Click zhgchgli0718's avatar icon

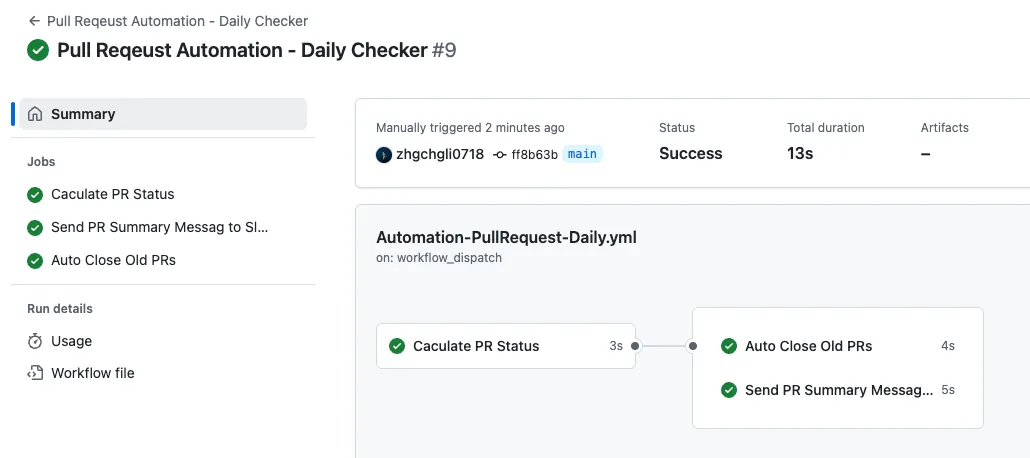tap(384, 154)
